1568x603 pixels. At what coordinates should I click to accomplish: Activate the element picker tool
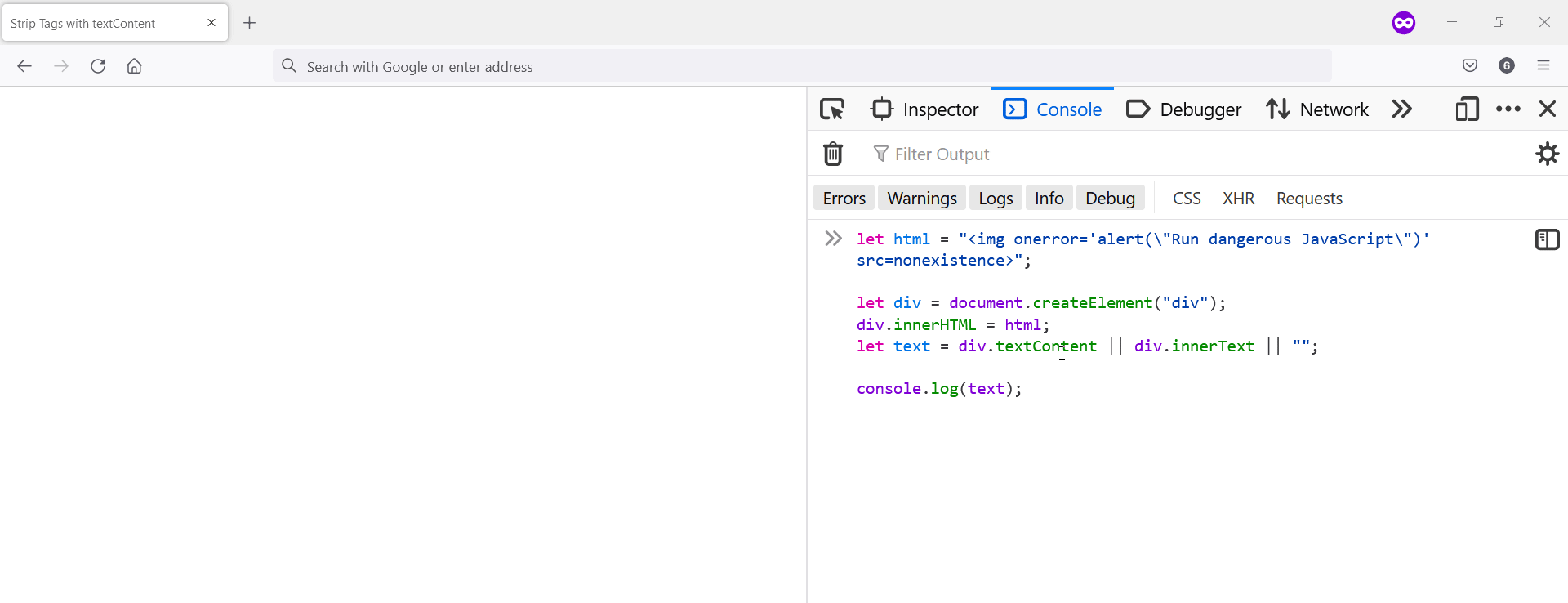pos(832,109)
